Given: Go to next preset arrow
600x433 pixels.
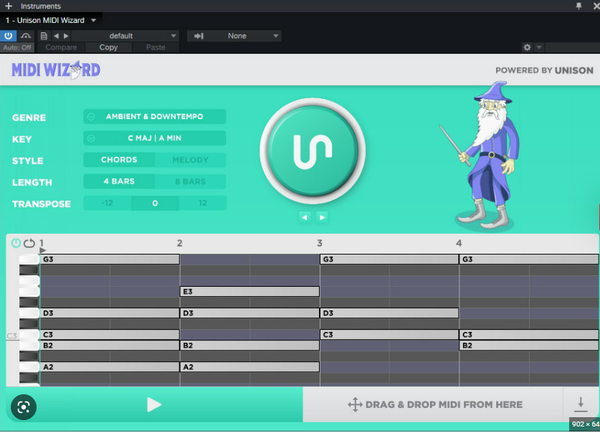Looking at the screenshot, I should point(66,36).
